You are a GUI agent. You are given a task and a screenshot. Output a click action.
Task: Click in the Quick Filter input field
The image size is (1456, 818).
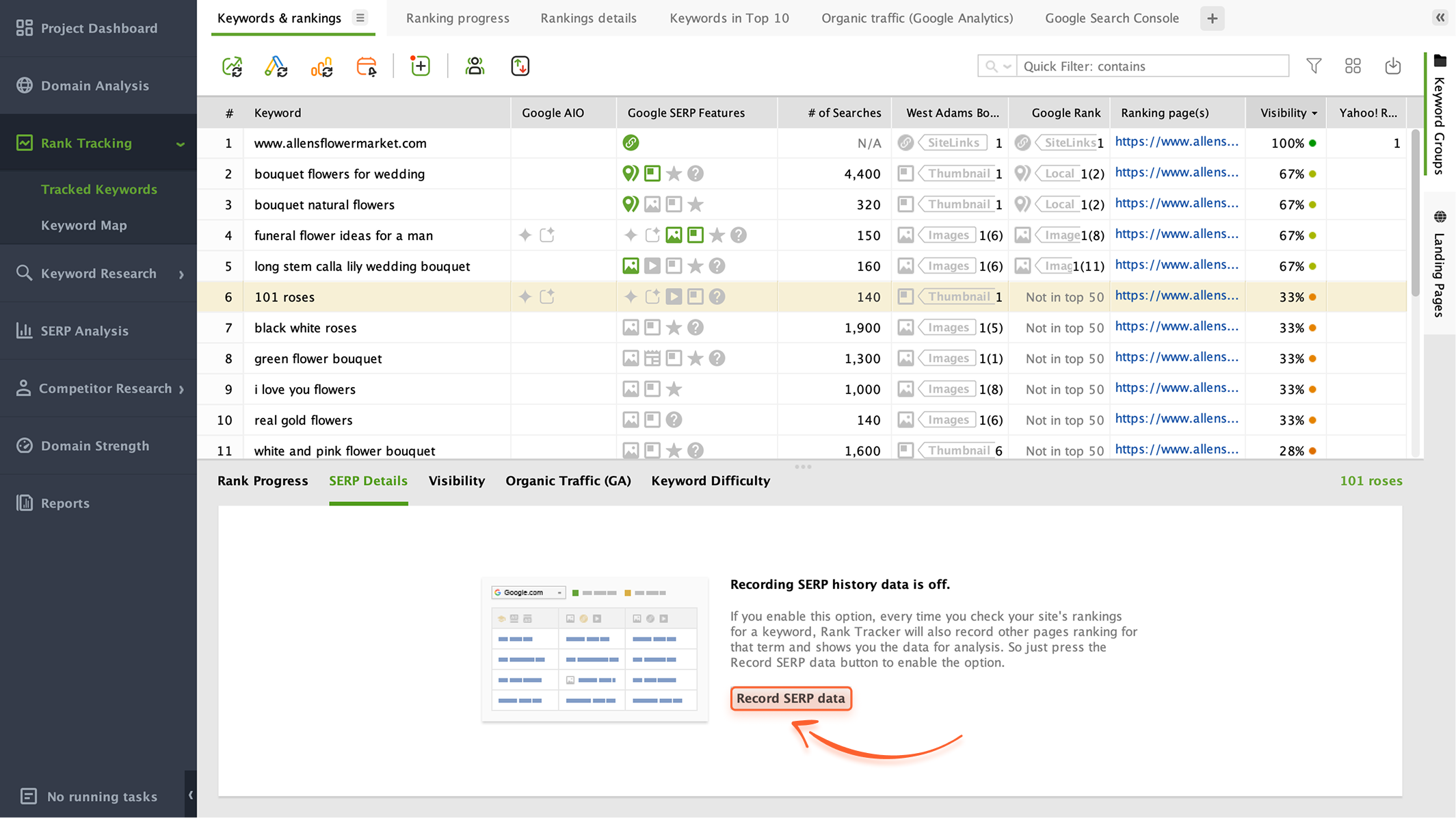point(1152,66)
